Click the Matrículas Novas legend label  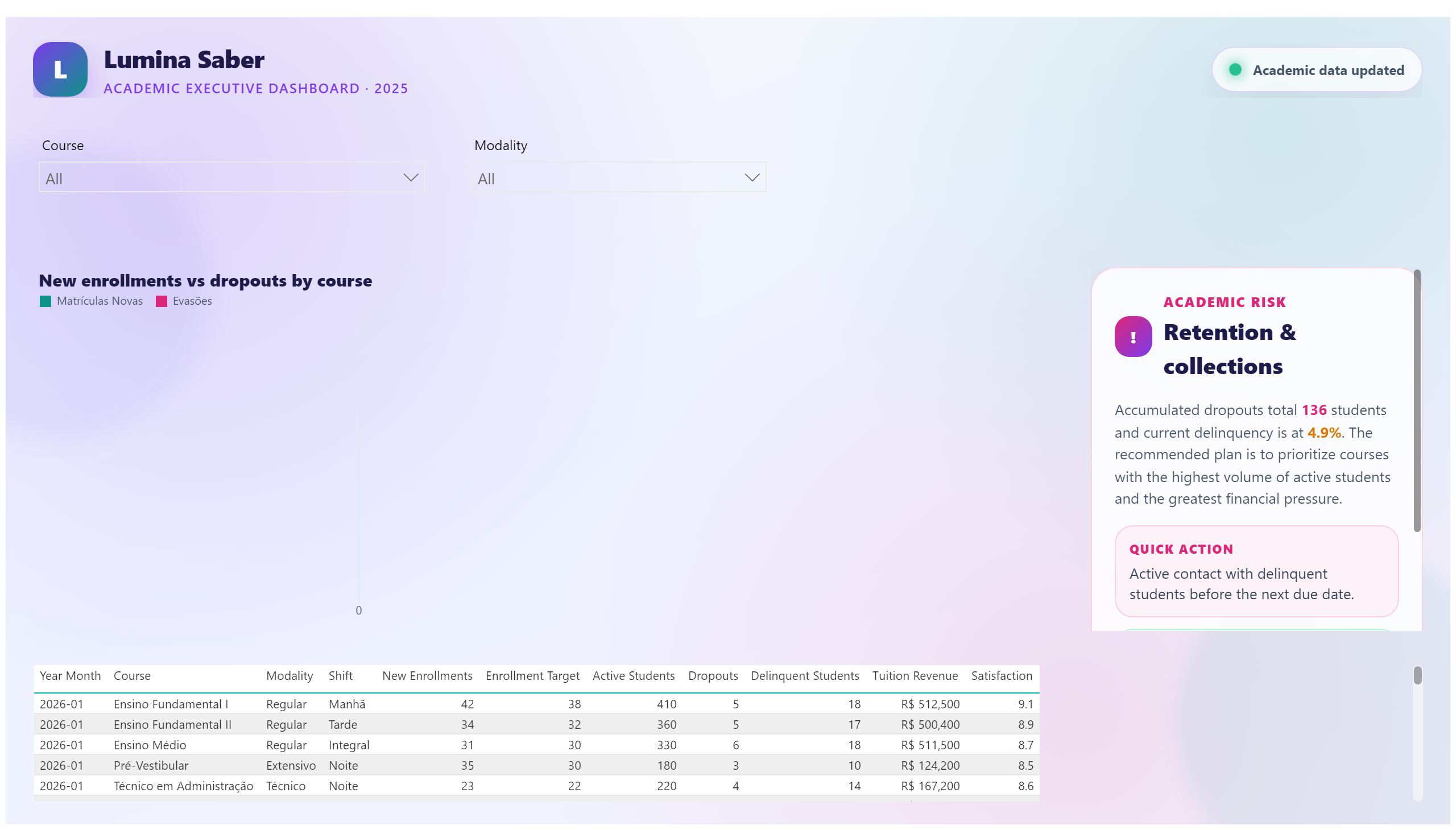(100, 301)
